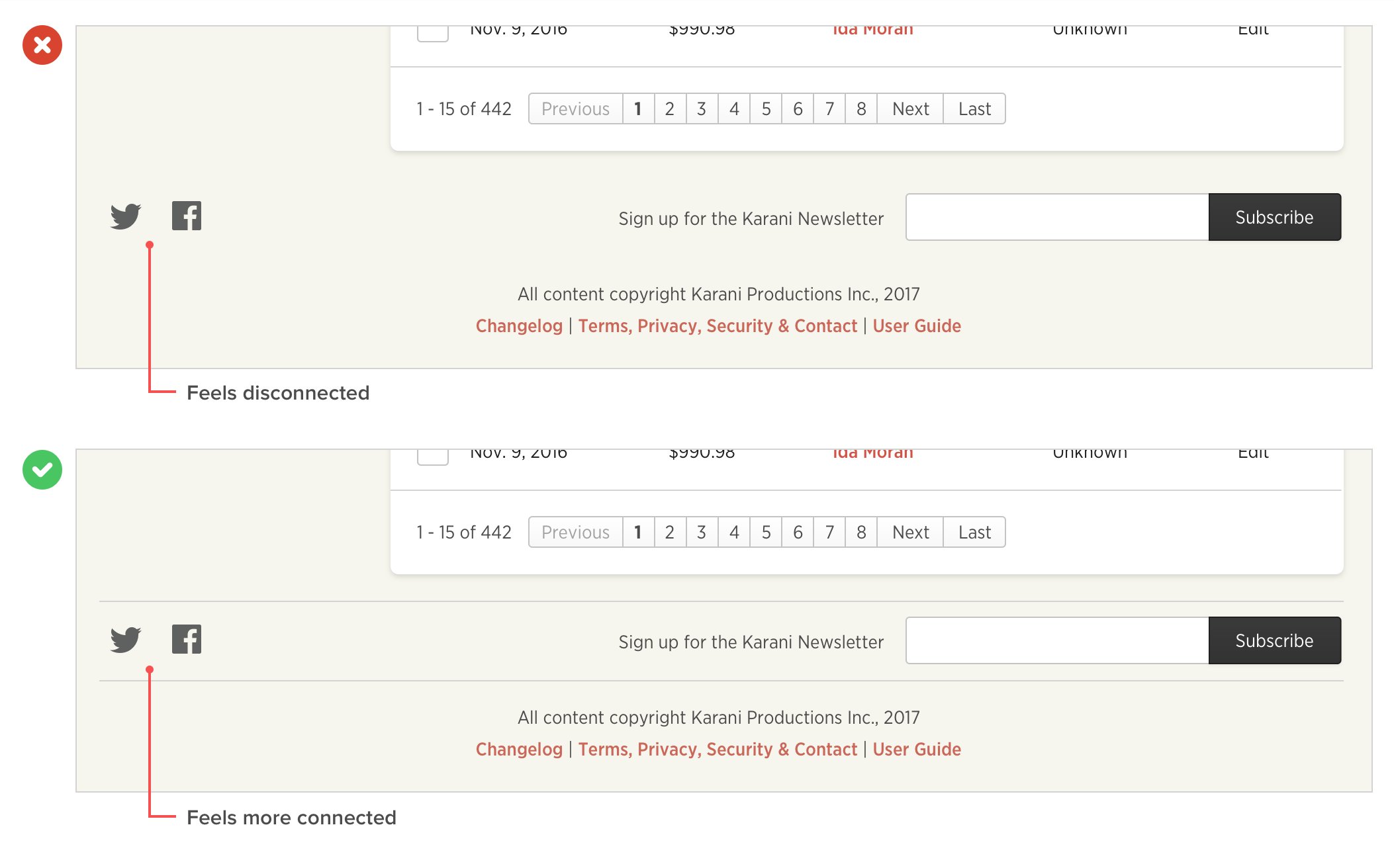Click the copyright text in the bottom example footer
The image size is (1394, 868).
pos(719,718)
